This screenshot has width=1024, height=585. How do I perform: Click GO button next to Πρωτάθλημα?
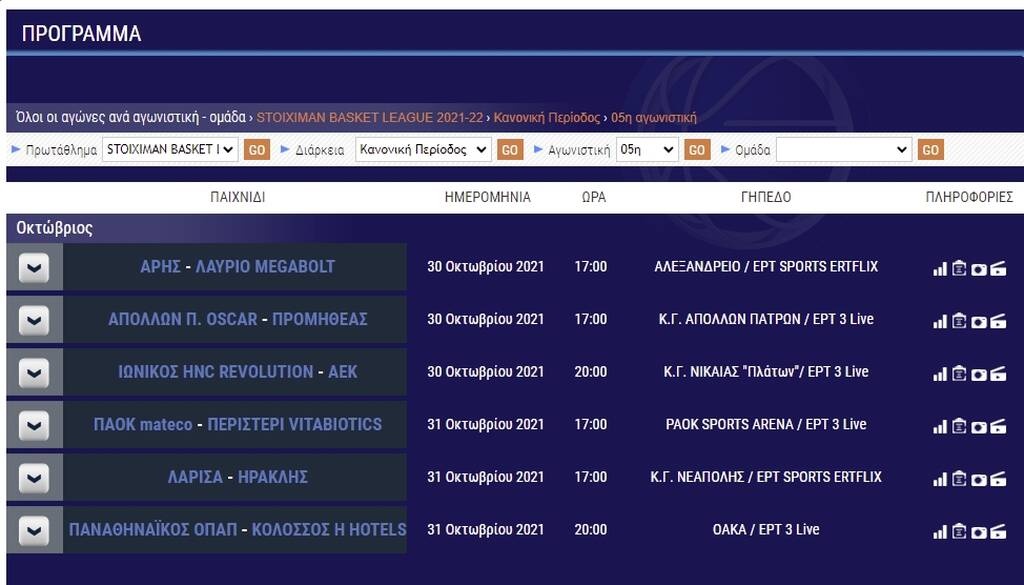tap(257, 150)
